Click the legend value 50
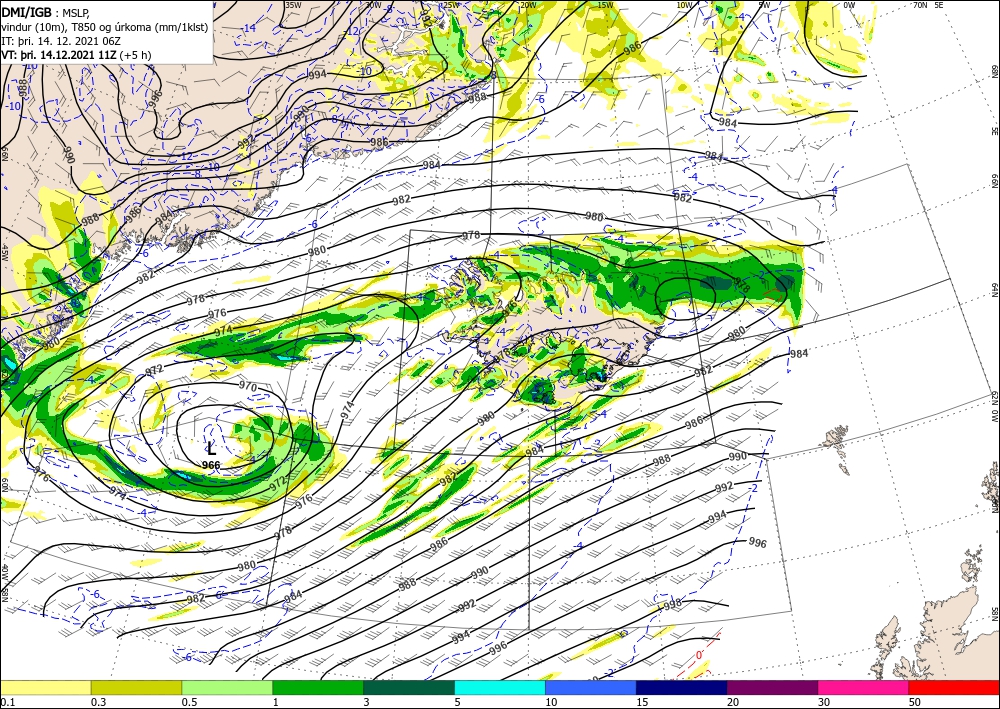This screenshot has width=1000, height=709. (x=915, y=702)
